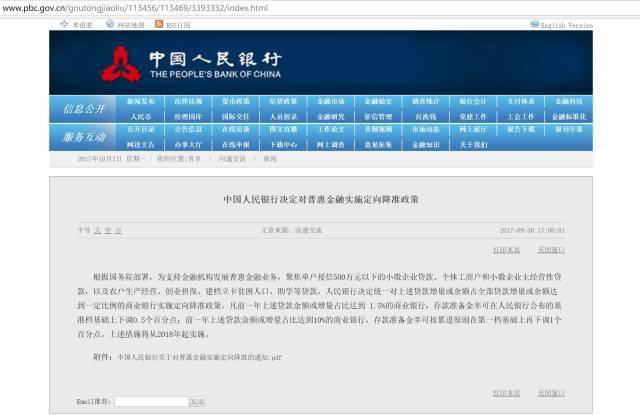
Task: Open the 支付体系 menu item
Action: 521,101
